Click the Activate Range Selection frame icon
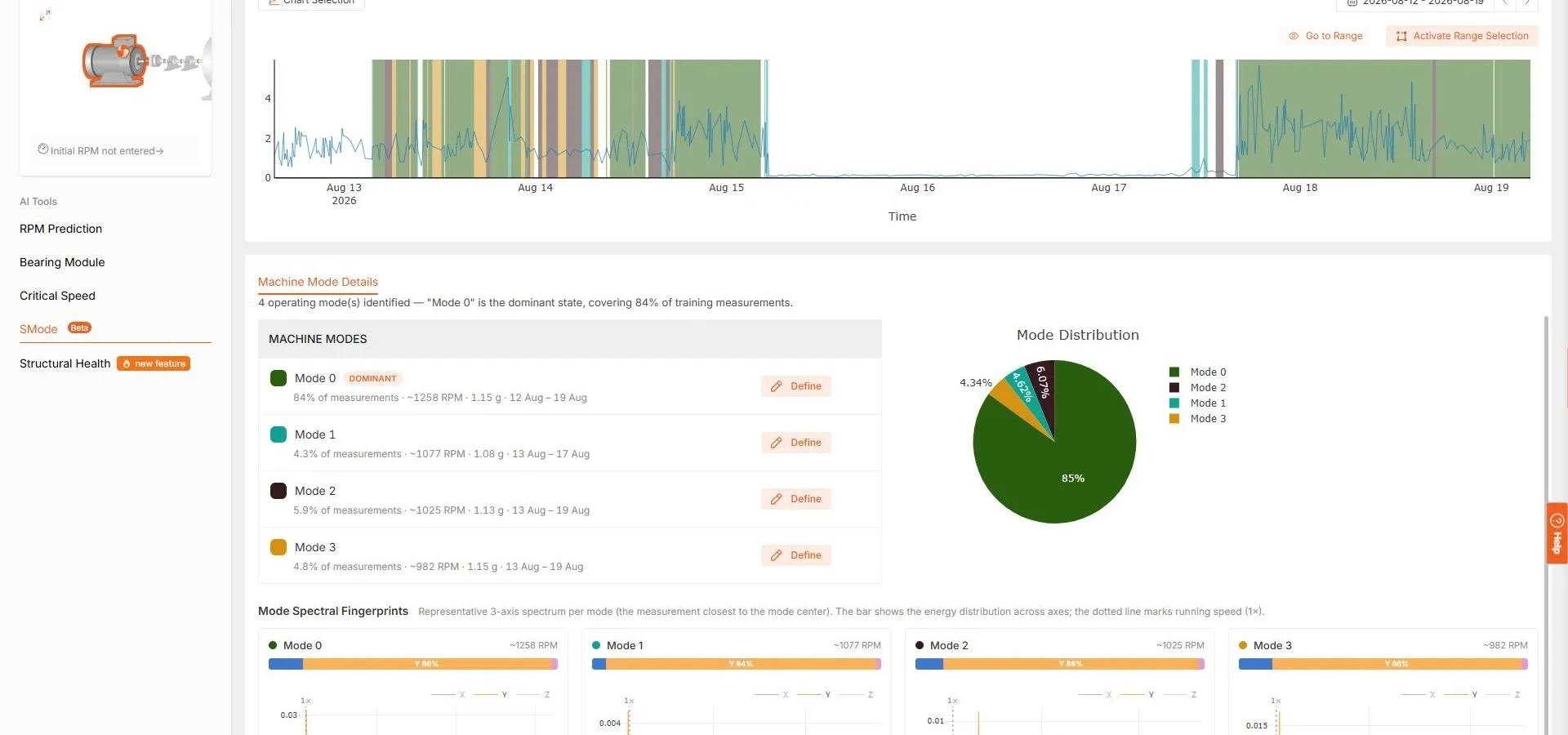 [1401, 36]
